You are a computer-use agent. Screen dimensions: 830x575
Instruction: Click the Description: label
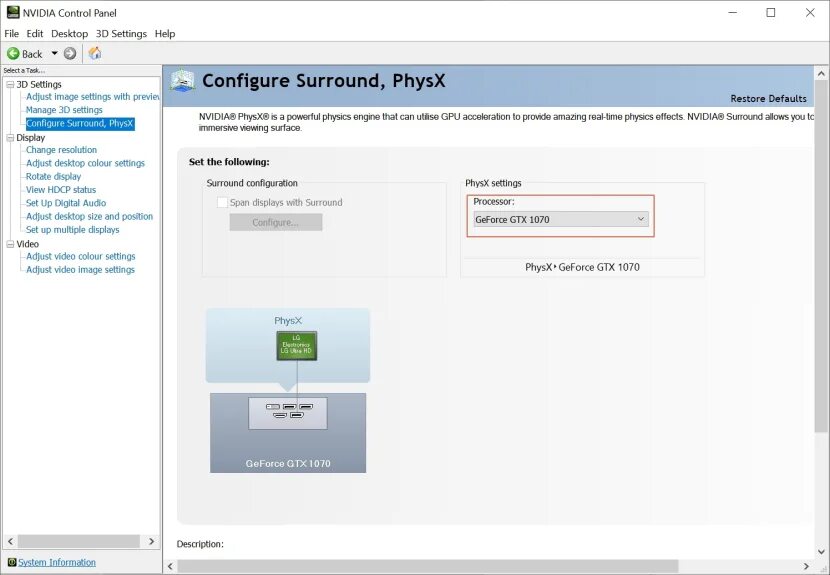pyautogui.click(x=200, y=544)
